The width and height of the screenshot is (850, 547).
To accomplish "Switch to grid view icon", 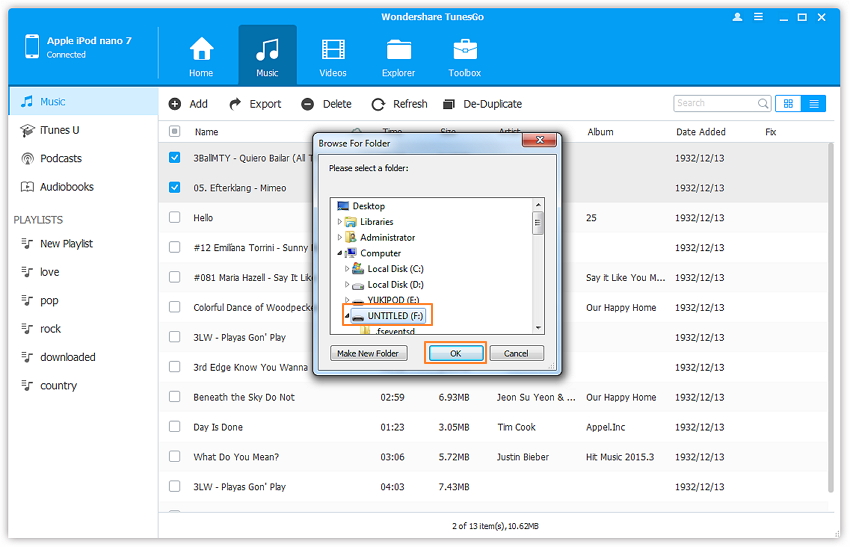I will [x=788, y=103].
